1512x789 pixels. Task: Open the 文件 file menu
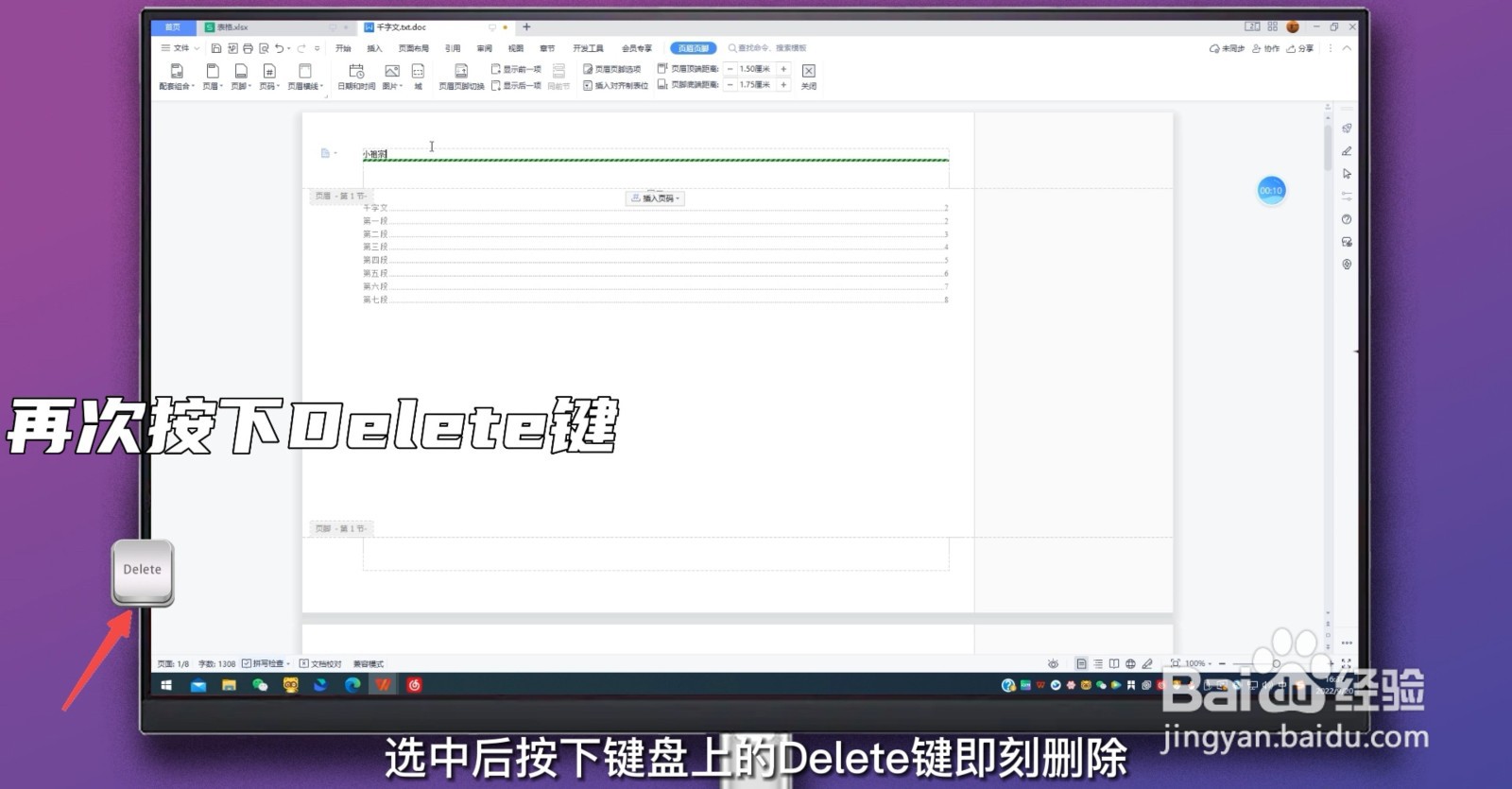180,48
